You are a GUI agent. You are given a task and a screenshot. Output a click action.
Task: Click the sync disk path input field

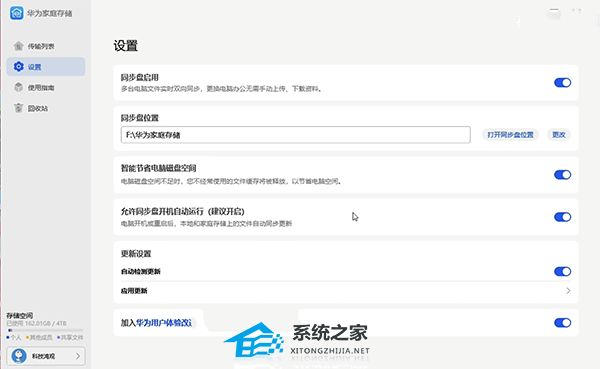coord(295,135)
